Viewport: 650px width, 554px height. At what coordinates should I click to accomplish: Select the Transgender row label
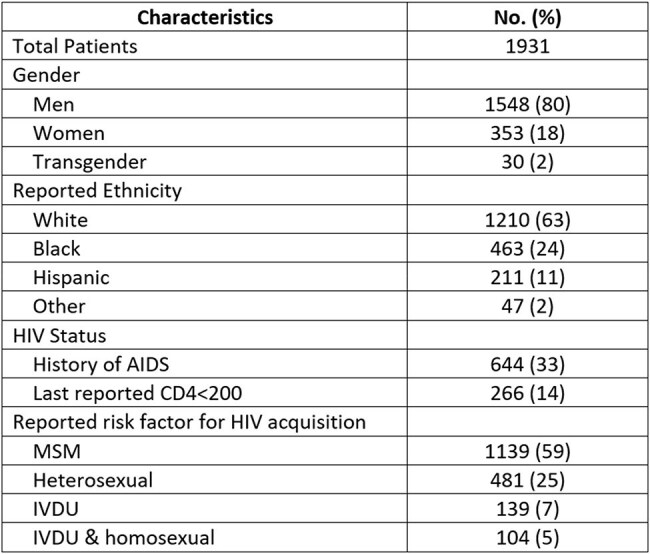coord(90,162)
